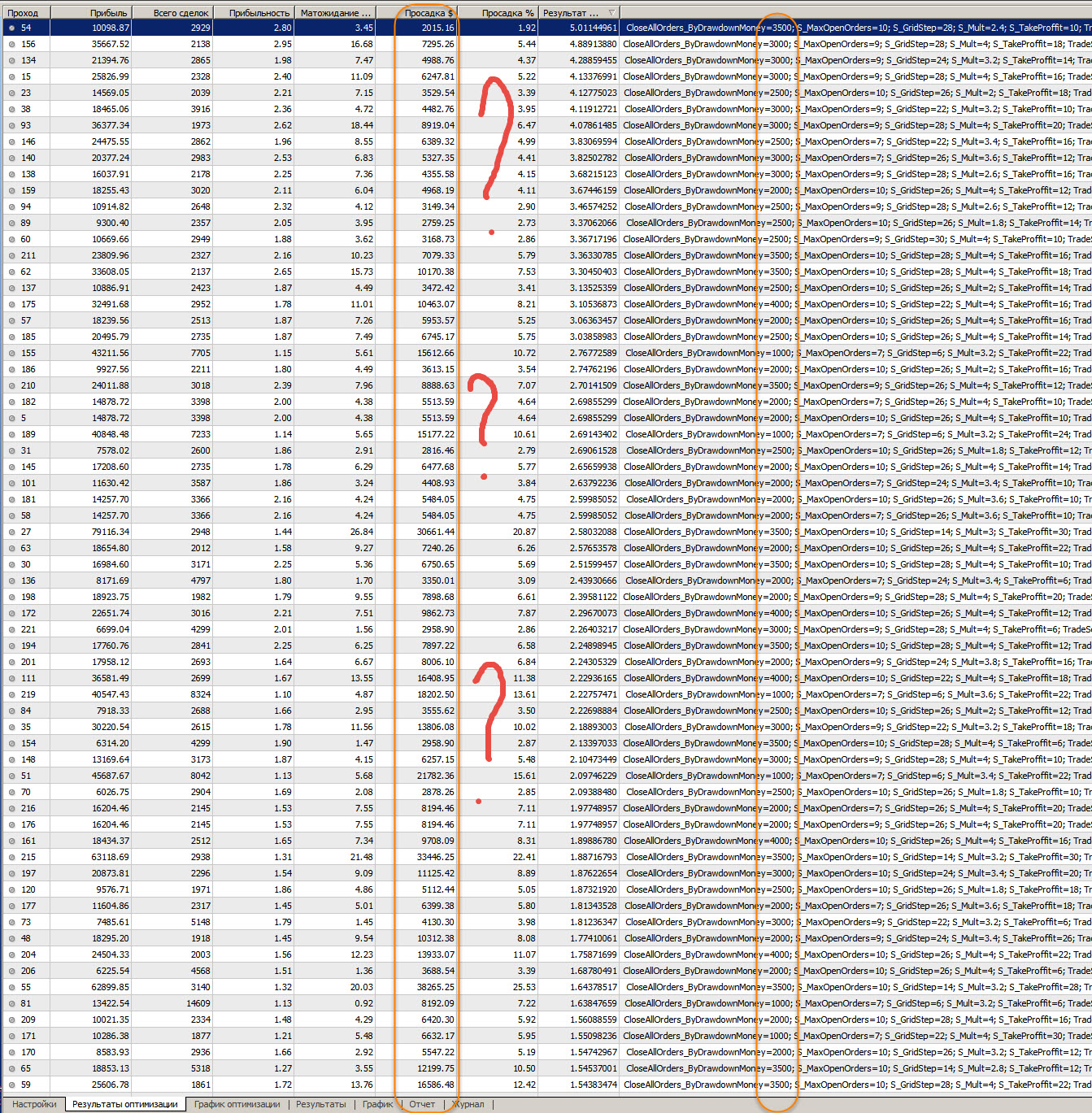Click the pass icon in row 146
The height and width of the screenshot is (1113, 1092).
coord(11,141)
